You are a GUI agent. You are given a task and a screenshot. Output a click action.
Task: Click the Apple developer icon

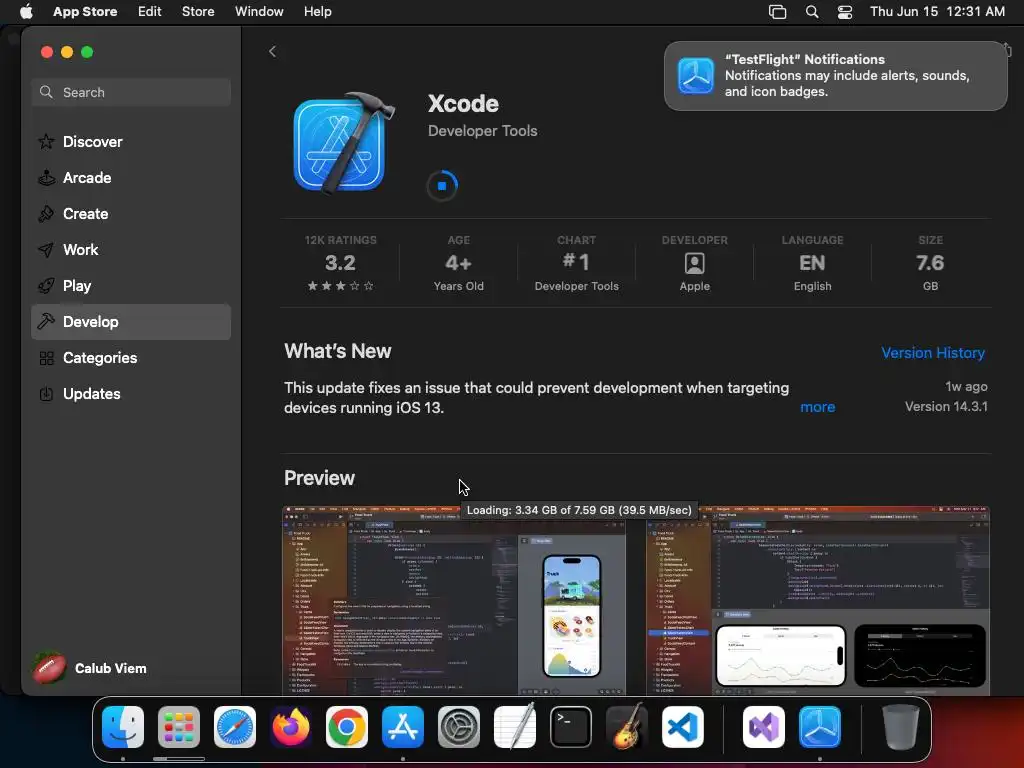pos(694,263)
